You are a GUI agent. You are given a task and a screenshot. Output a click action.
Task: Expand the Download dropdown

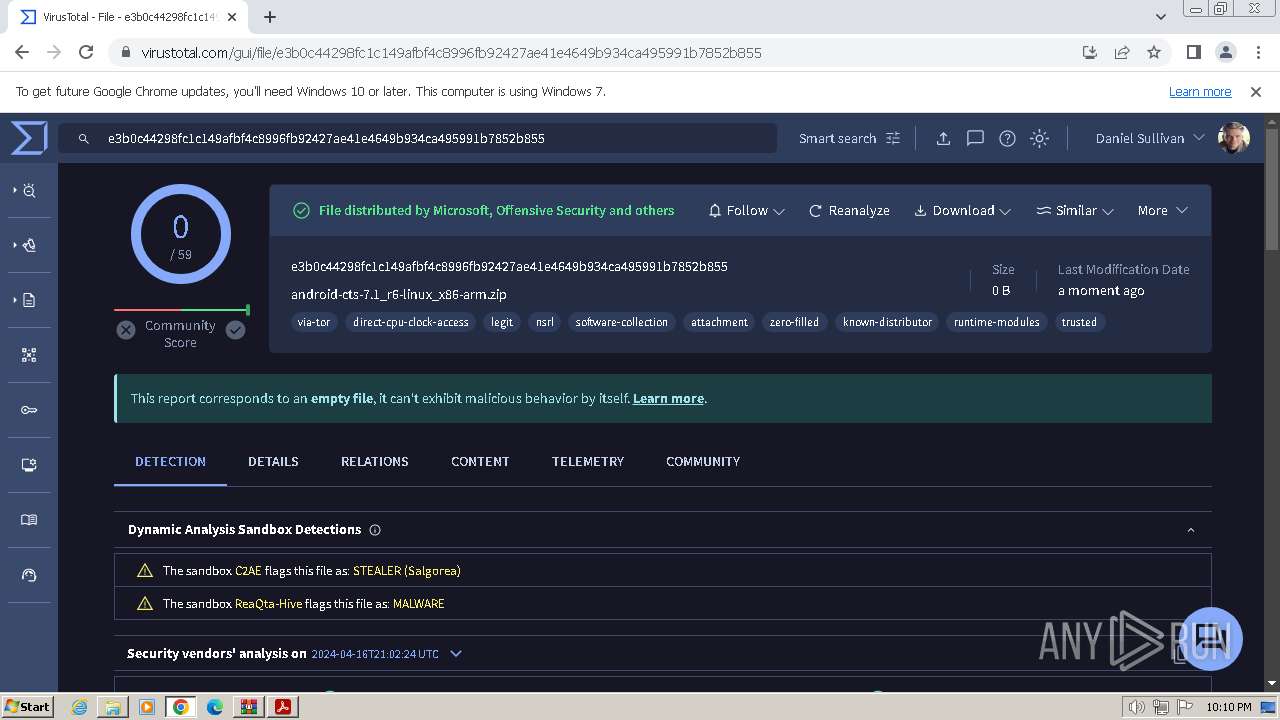tap(962, 210)
